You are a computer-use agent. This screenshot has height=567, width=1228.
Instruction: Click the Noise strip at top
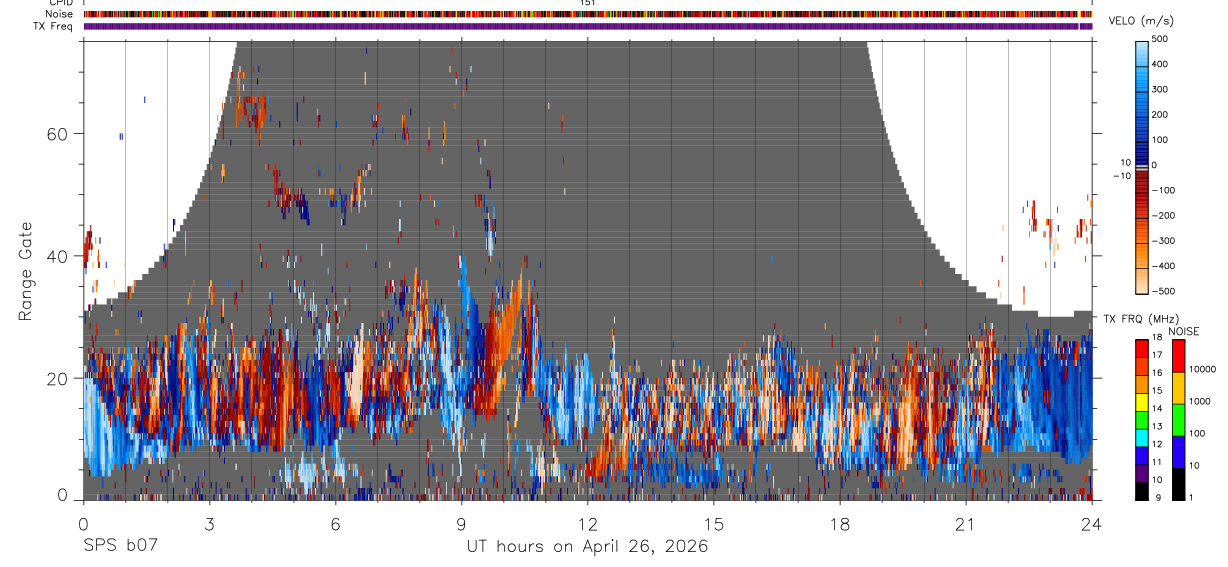587,14
